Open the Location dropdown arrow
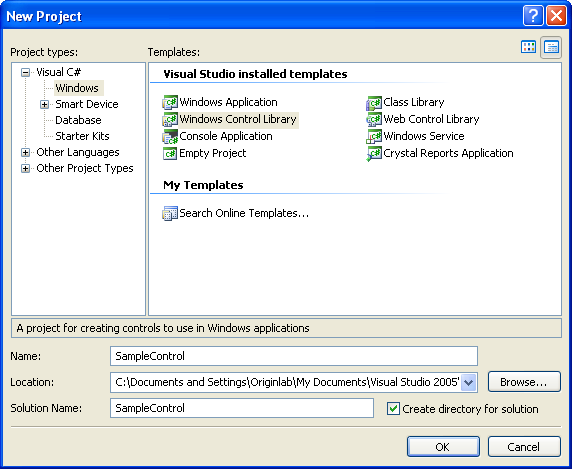 tap(469, 382)
